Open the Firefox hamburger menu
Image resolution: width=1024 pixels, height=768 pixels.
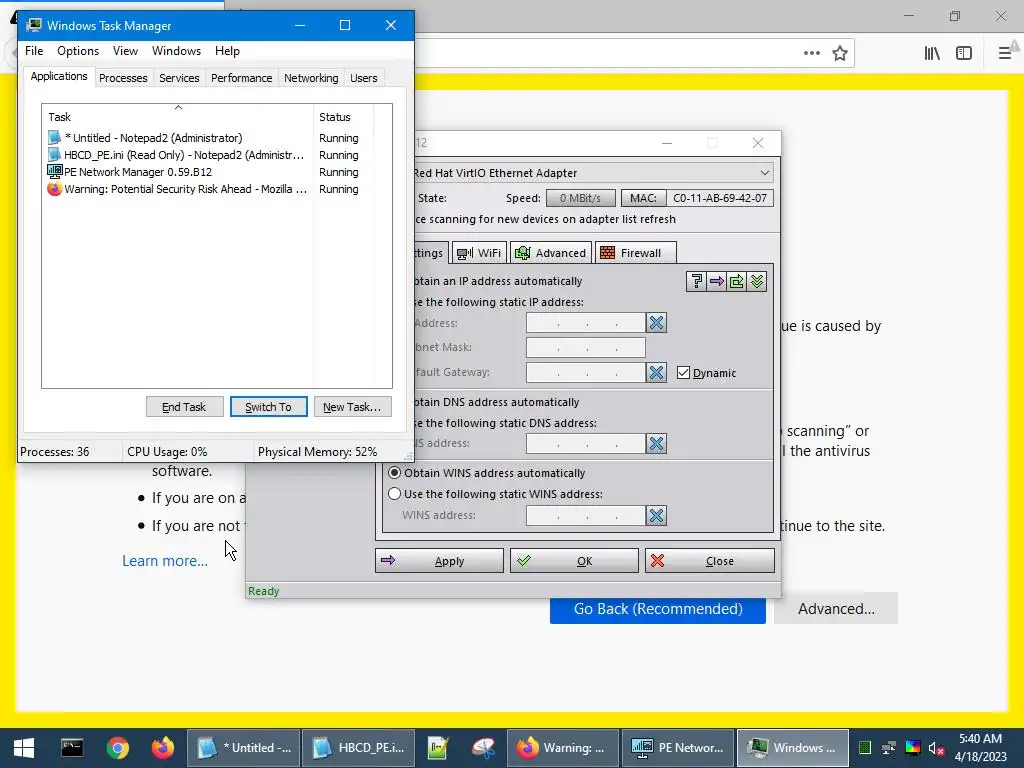pos(1006,53)
